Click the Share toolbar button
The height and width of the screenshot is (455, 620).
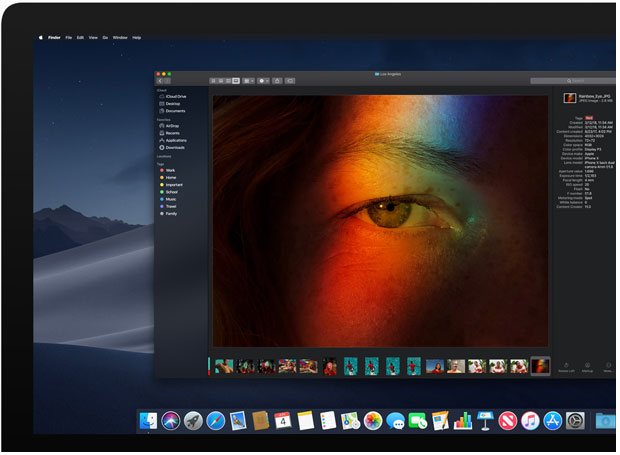277,81
